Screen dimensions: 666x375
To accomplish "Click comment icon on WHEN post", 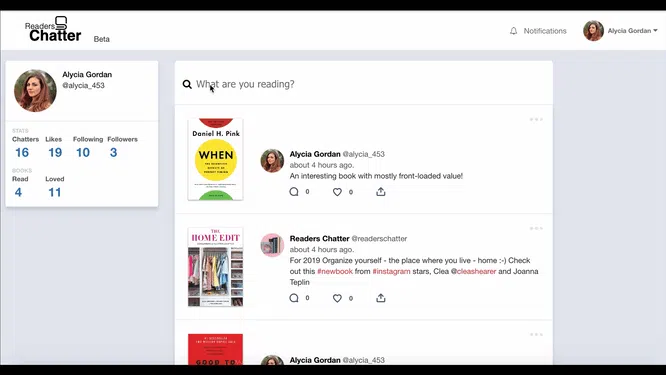I will (294, 192).
